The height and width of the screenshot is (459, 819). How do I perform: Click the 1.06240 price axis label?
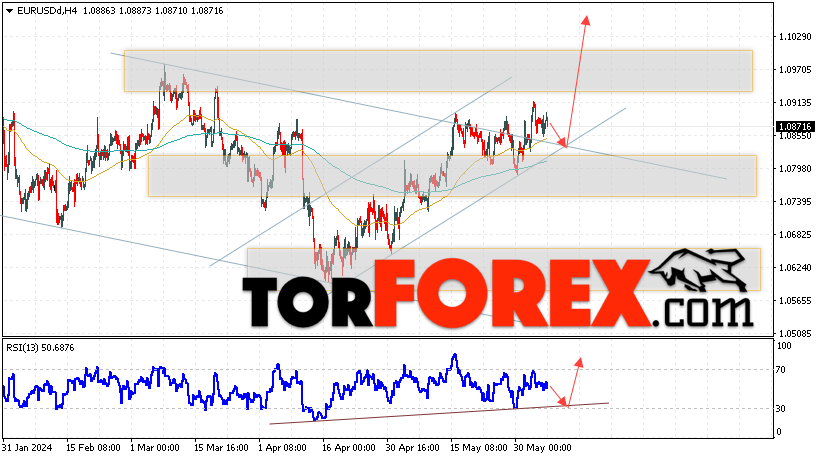pos(795,267)
